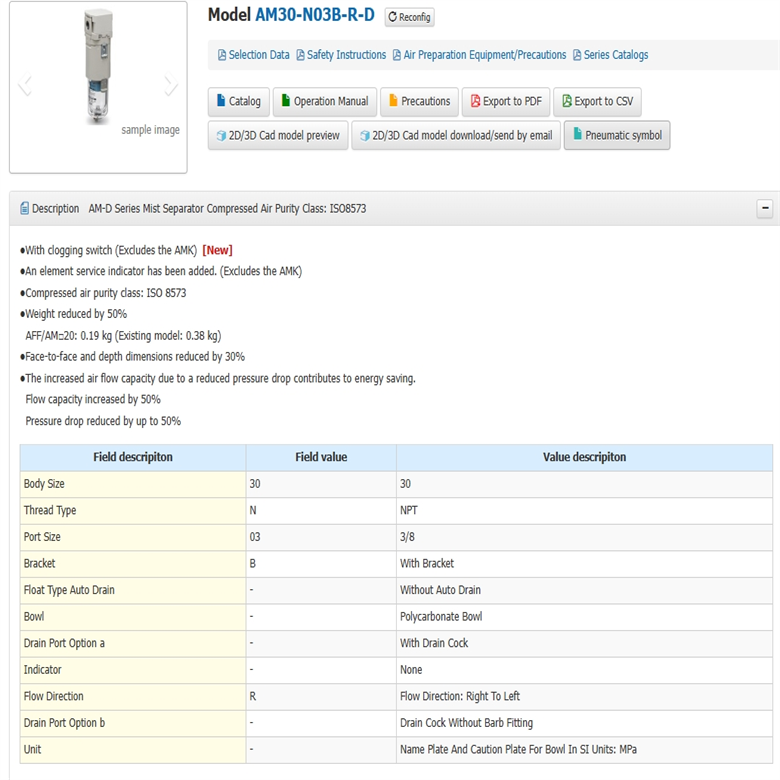The height and width of the screenshot is (780, 780).
Task: Click the 'Without Auto Drain' cell
Action: point(585,590)
